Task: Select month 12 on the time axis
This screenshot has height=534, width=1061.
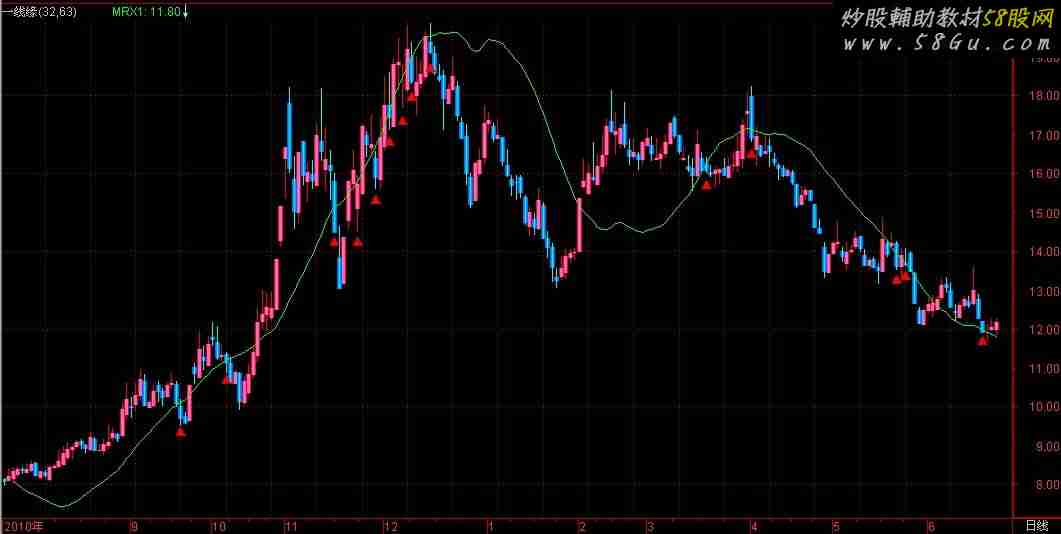Action: pos(390,527)
